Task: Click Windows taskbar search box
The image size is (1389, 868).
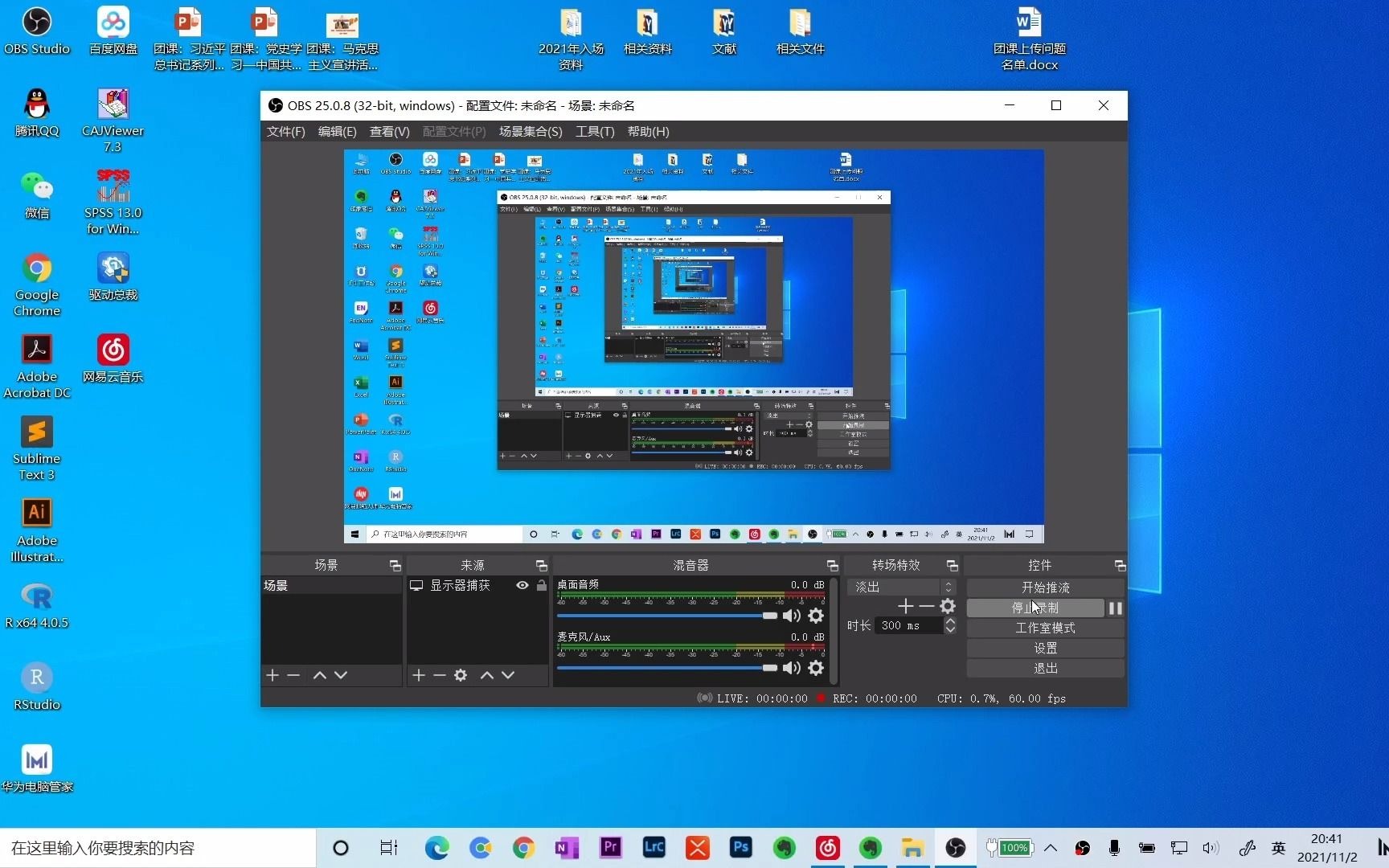Action: [x=158, y=848]
